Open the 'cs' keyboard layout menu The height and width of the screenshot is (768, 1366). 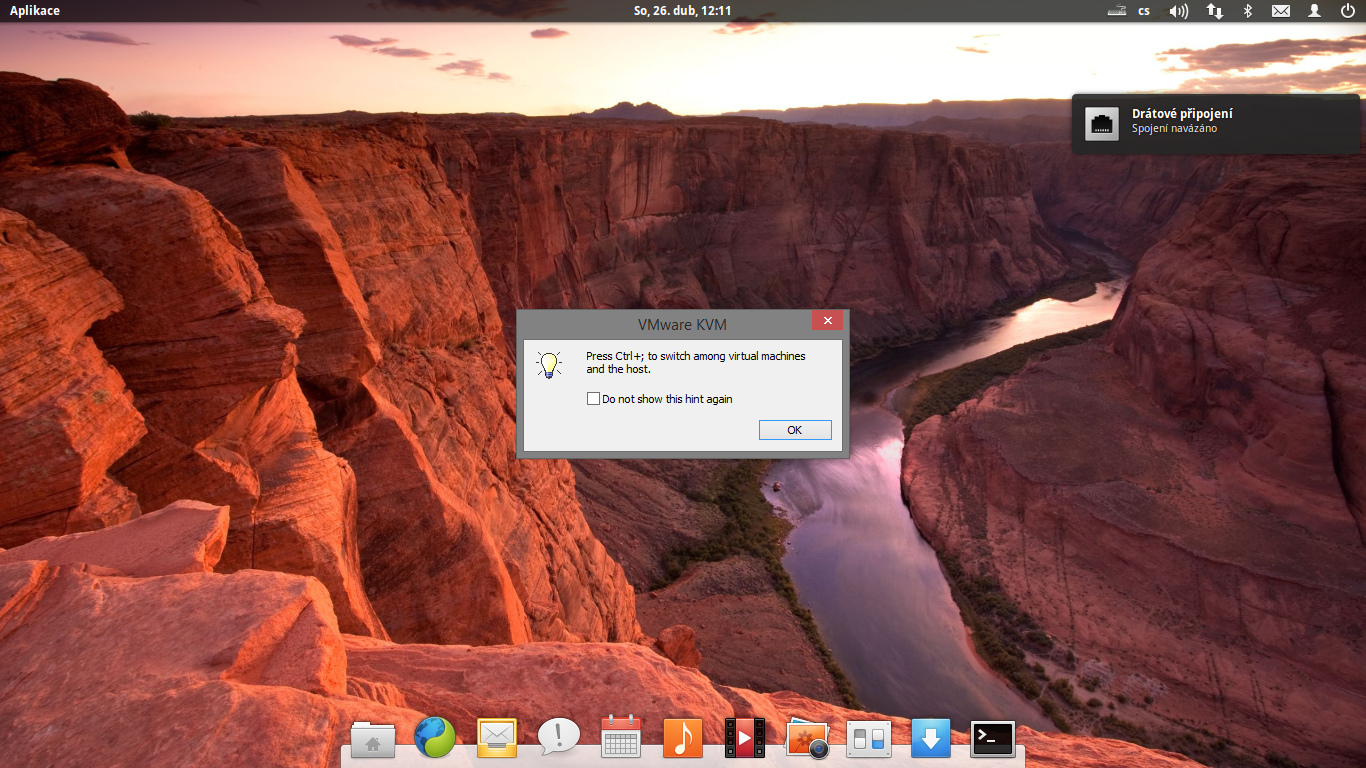coord(1141,11)
